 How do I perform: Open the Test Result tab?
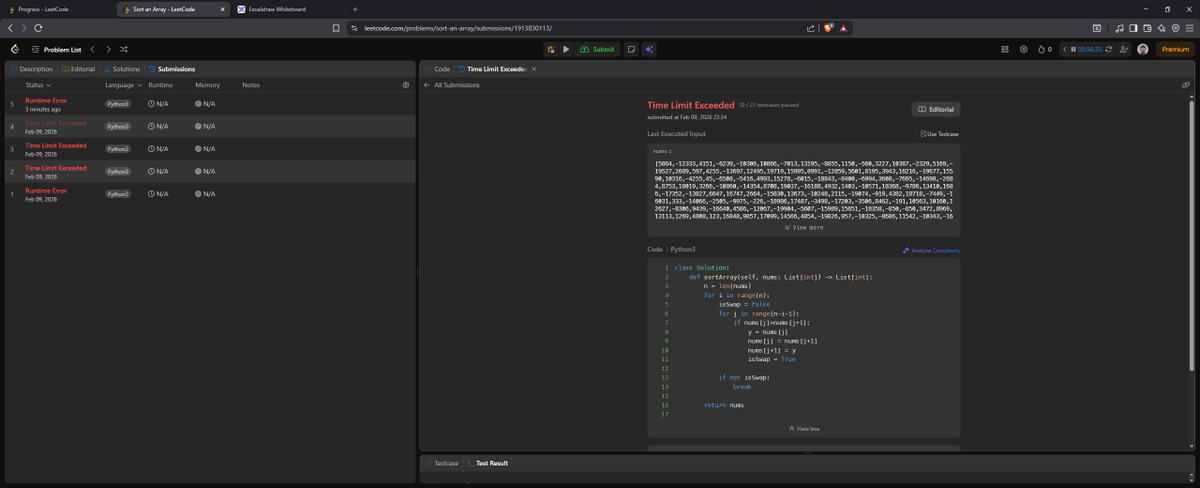[488, 463]
